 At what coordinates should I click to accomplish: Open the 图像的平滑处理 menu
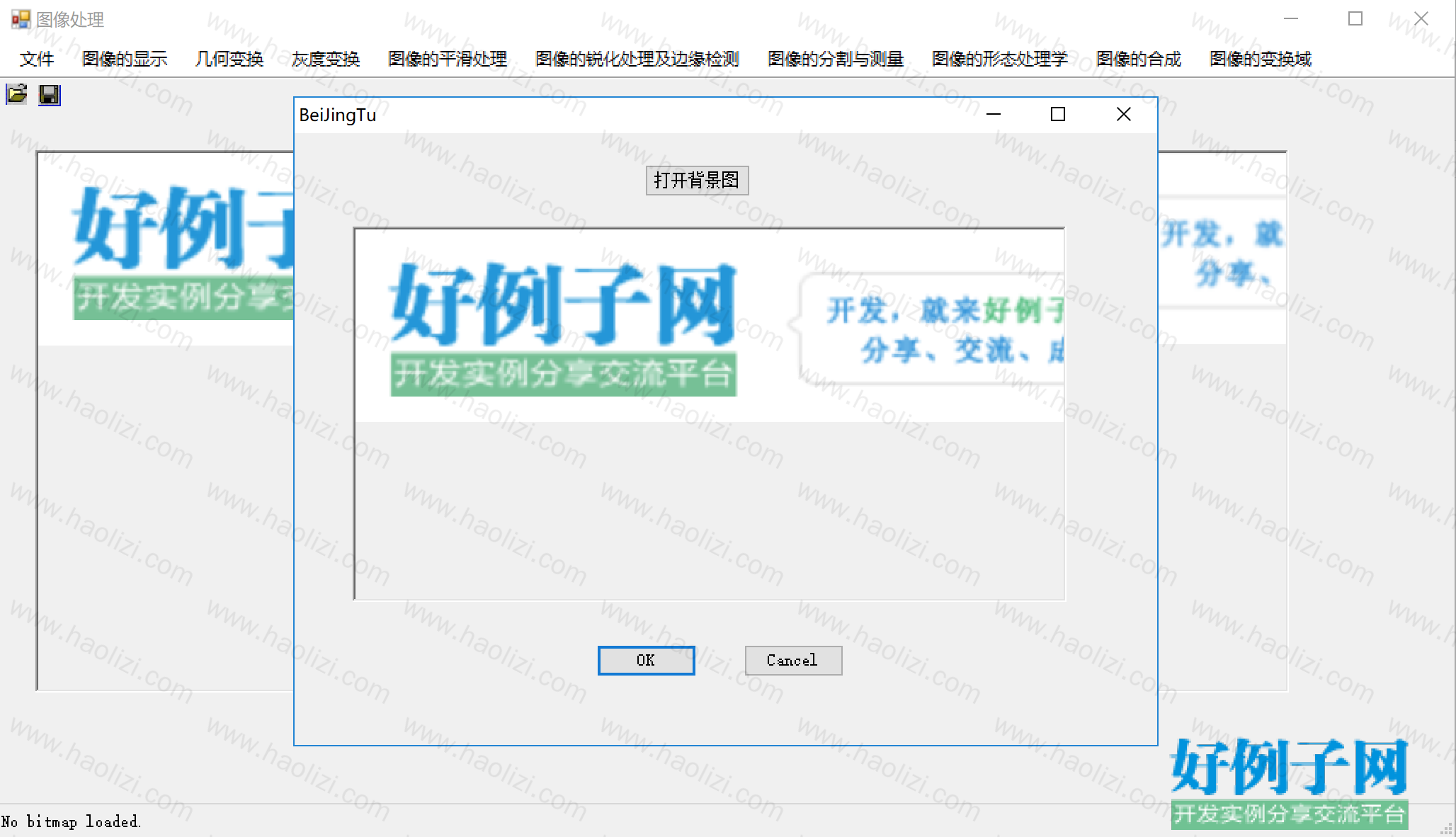point(448,59)
